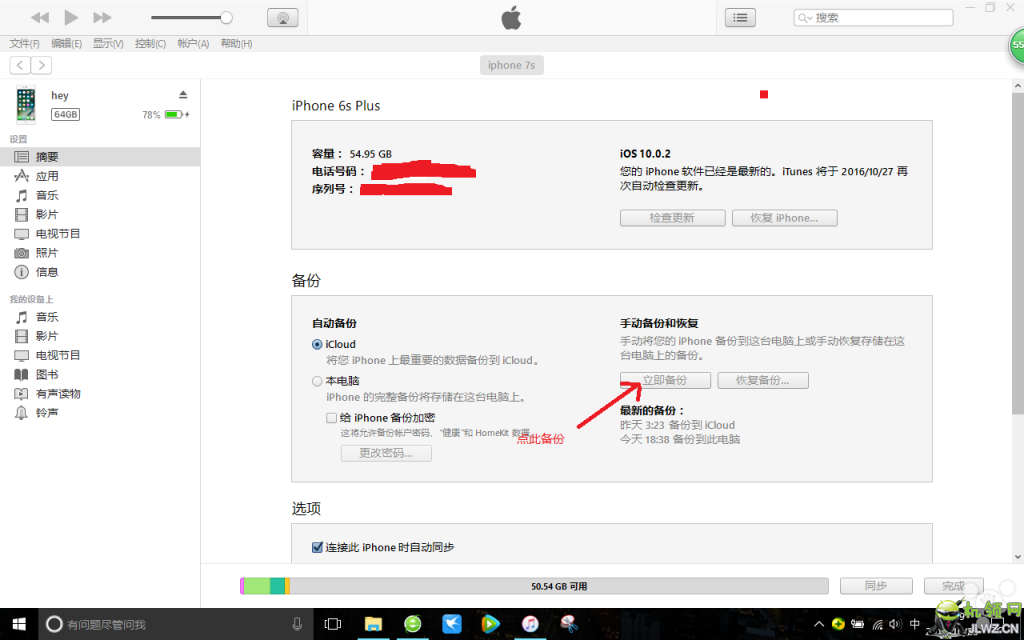
Task: Click the 同步 button
Action: click(x=876, y=586)
